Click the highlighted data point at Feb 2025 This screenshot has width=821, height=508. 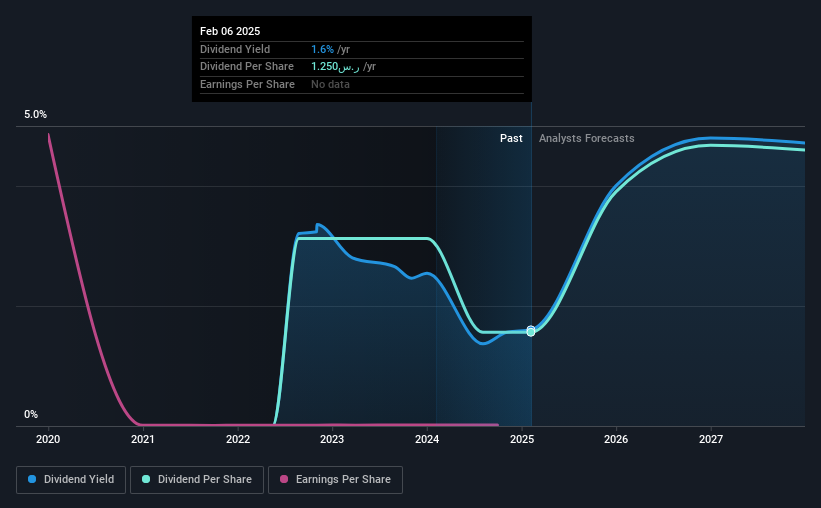(531, 332)
